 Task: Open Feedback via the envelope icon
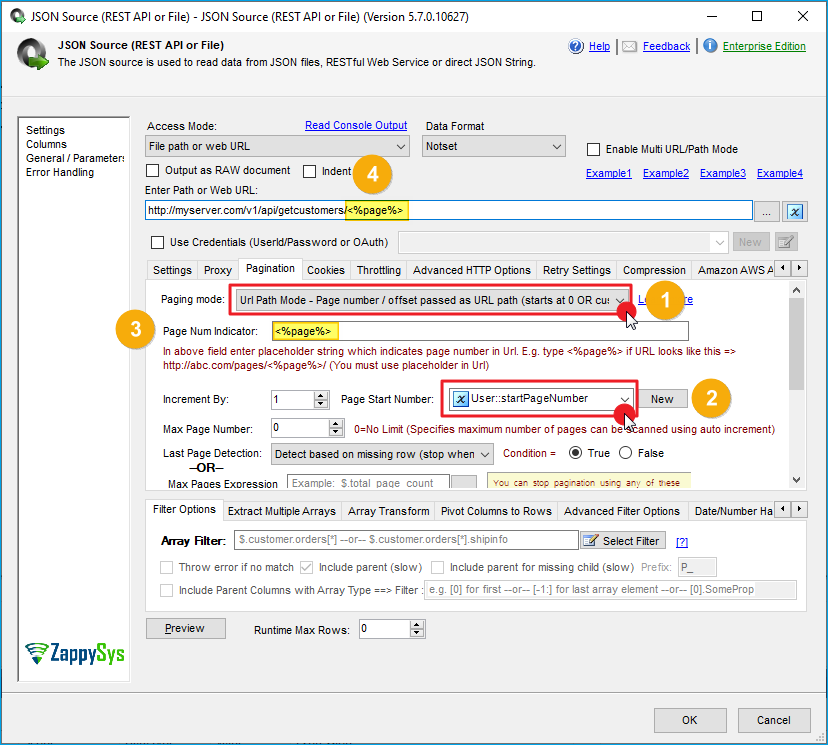tap(632, 46)
